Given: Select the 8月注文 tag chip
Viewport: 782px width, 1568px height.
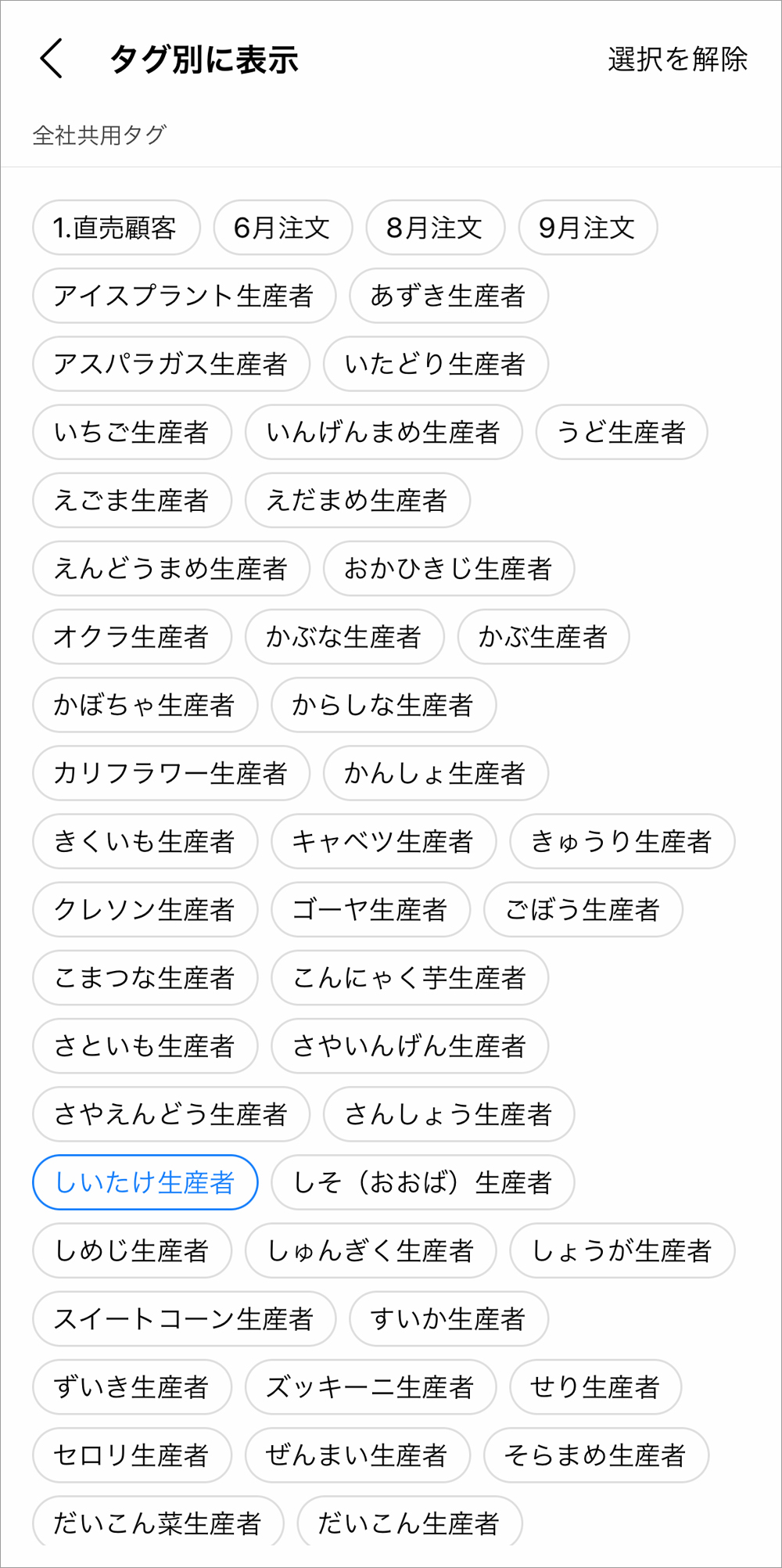Looking at the screenshot, I should point(435,228).
